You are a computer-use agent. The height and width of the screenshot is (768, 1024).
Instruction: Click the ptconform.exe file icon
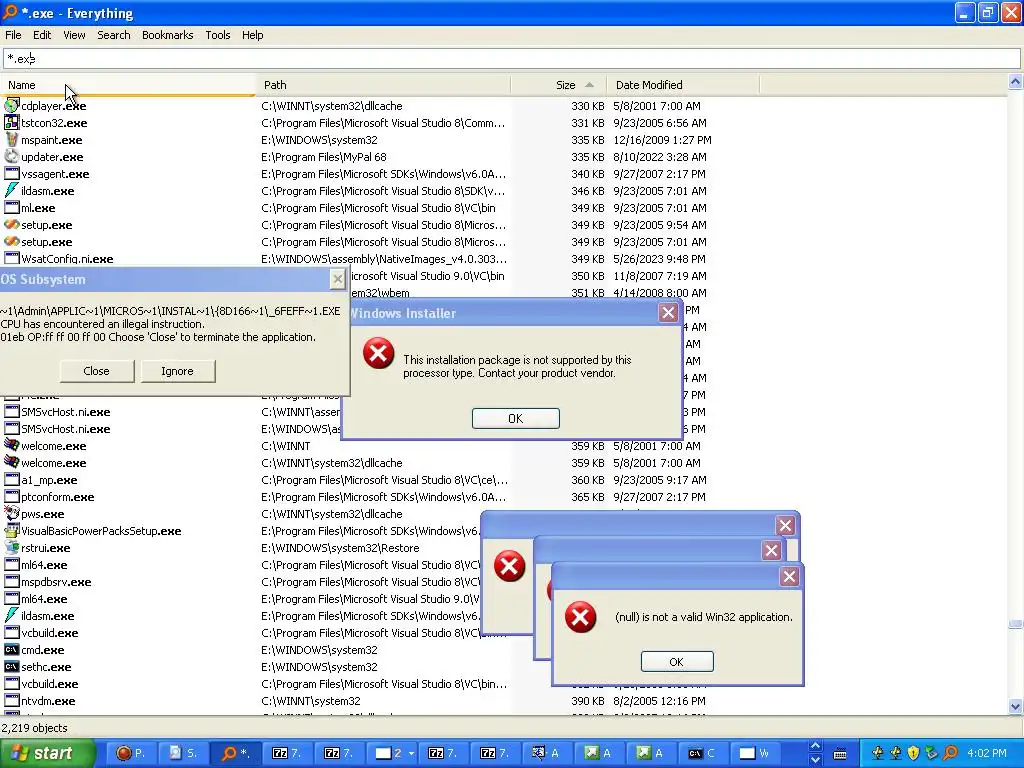[12, 496]
